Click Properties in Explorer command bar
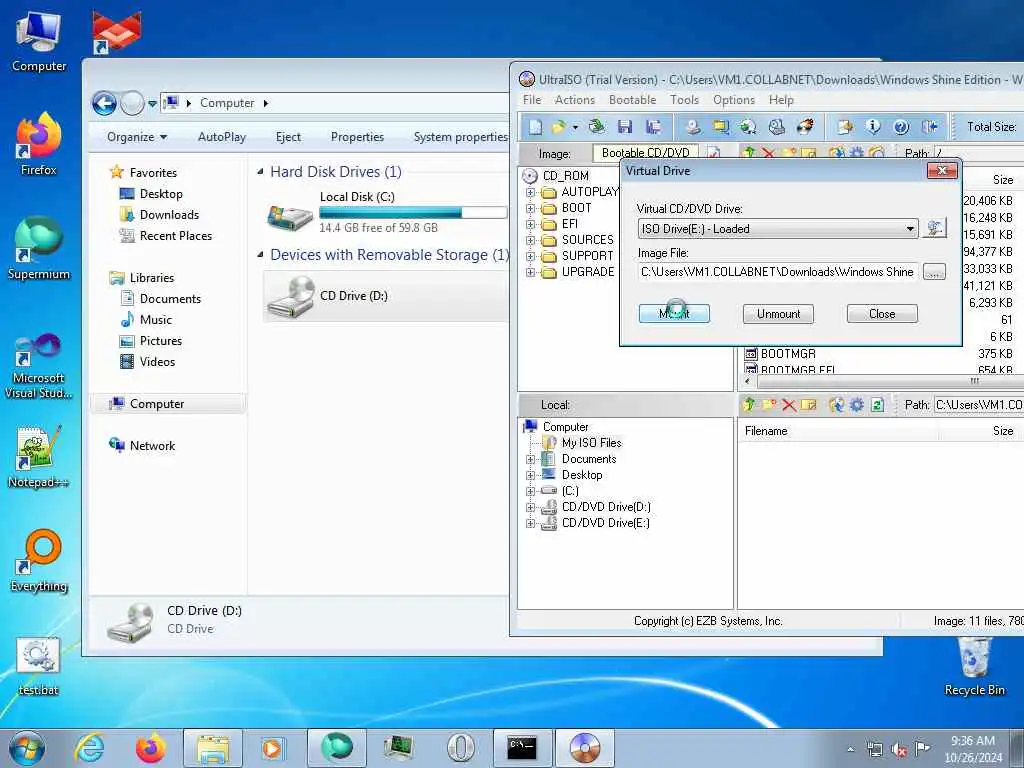This screenshot has height=768, width=1024. pyautogui.click(x=357, y=137)
